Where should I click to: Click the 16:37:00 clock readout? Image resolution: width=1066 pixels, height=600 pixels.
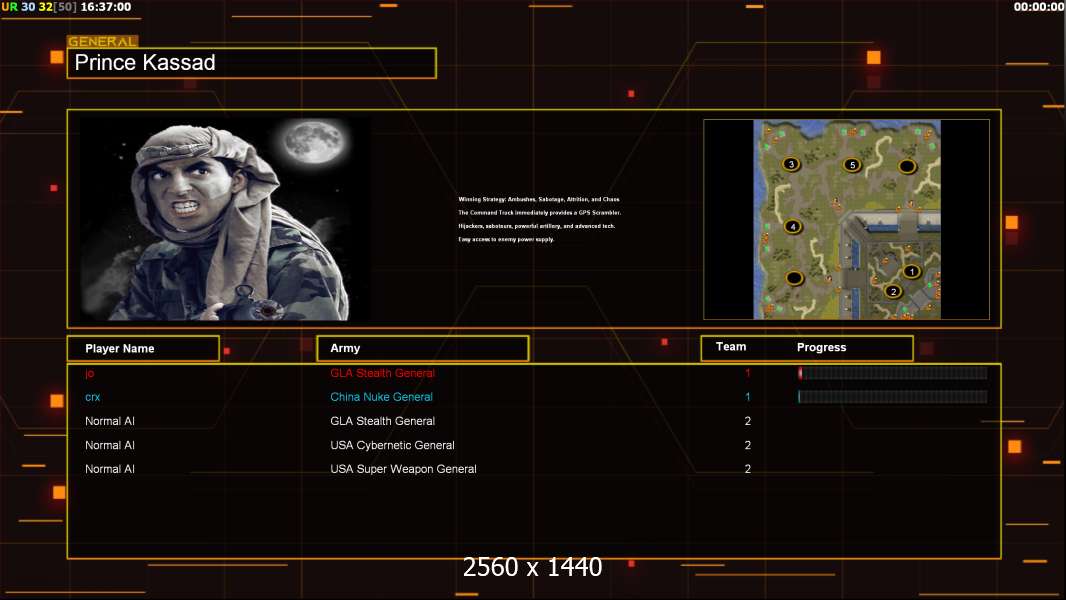[106, 7]
